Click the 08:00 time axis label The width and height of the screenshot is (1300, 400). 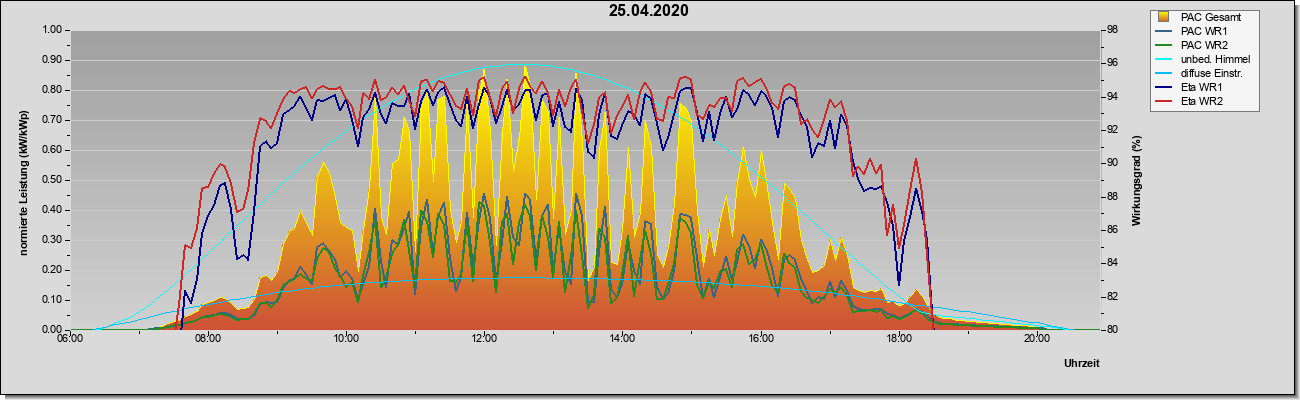208,339
